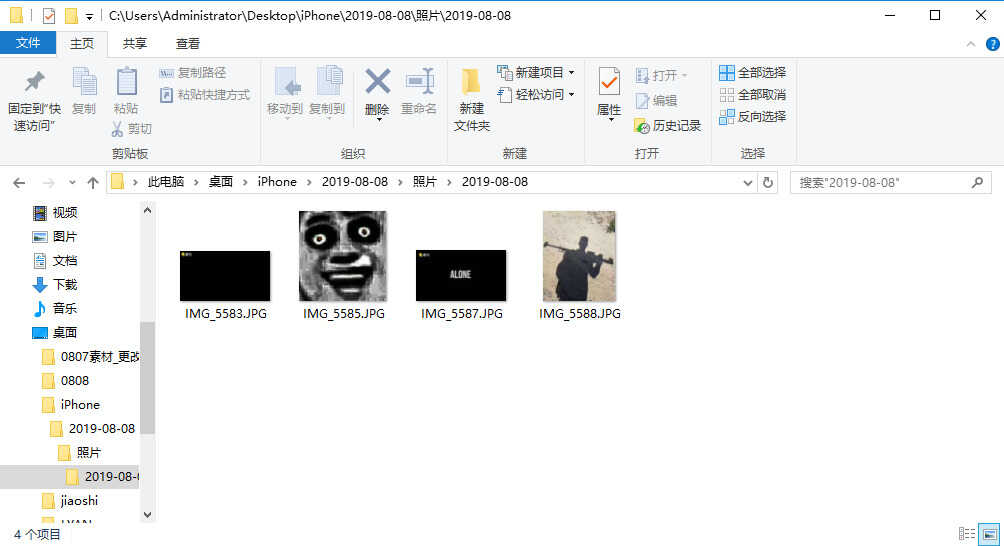Click 照片 in the address breadcrumb
Screen dimensions: 1004x546
tap(425, 182)
